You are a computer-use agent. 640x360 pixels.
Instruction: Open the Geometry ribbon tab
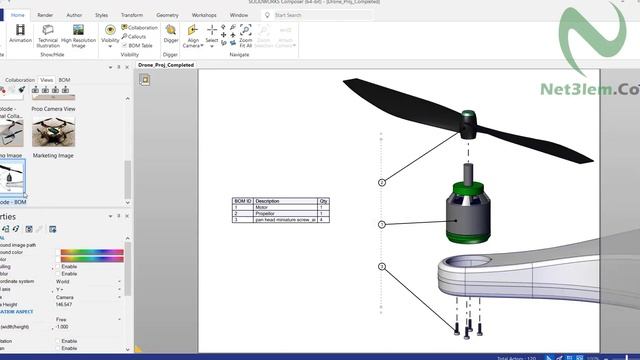[167, 15]
